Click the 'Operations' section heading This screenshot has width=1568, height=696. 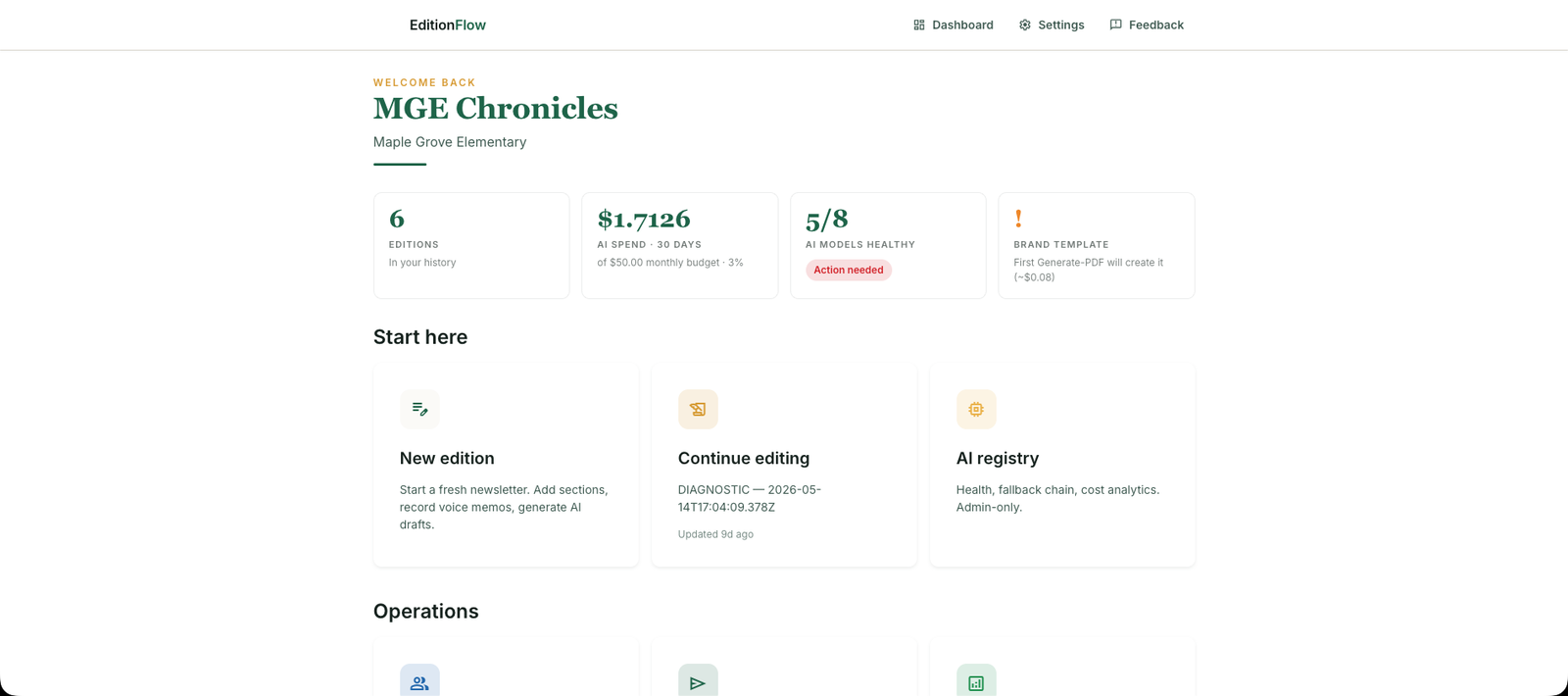coord(426,612)
